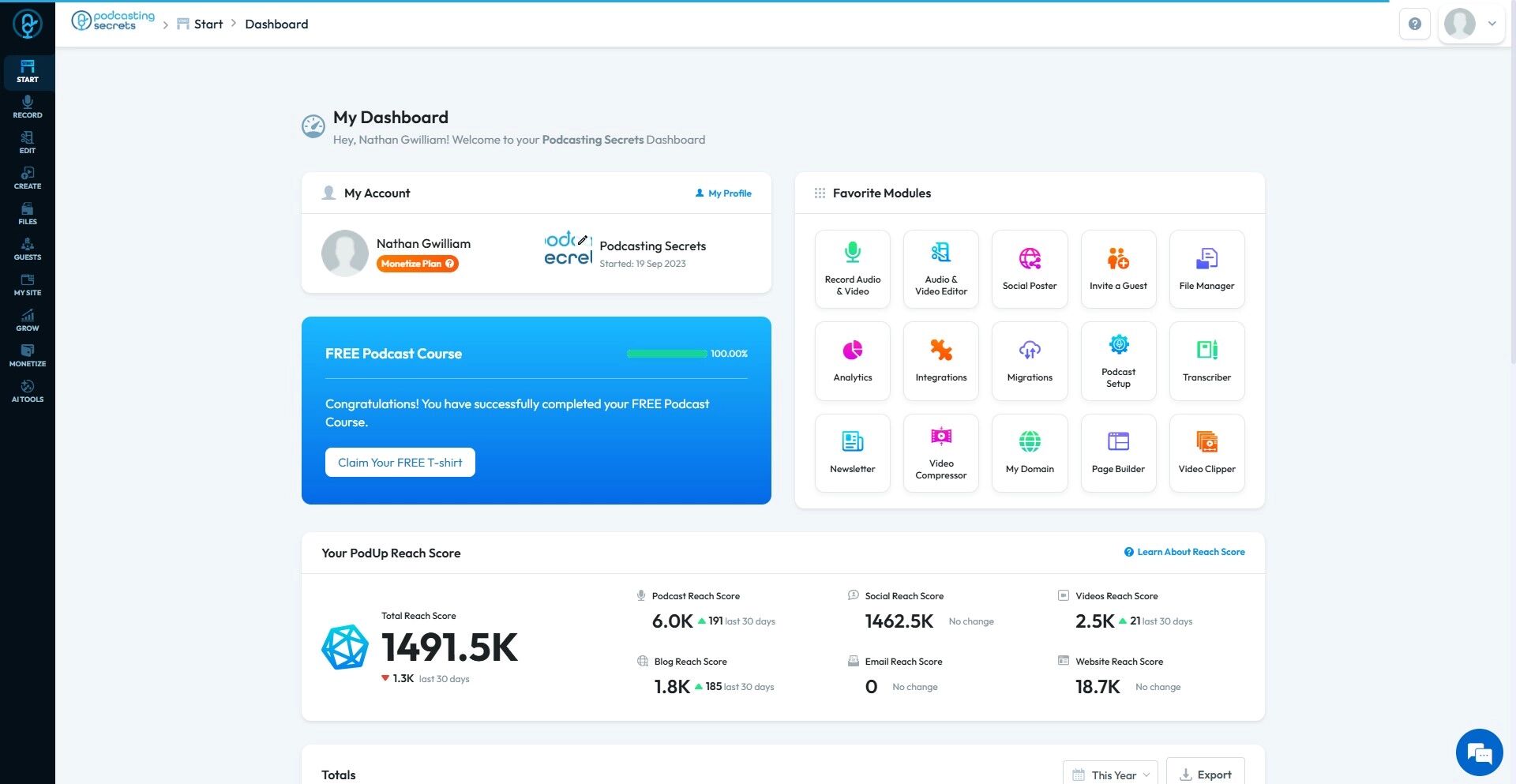The width and height of the screenshot is (1516, 784).
Task: Click the Dashboard breadcrumb text
Action: 276,24
